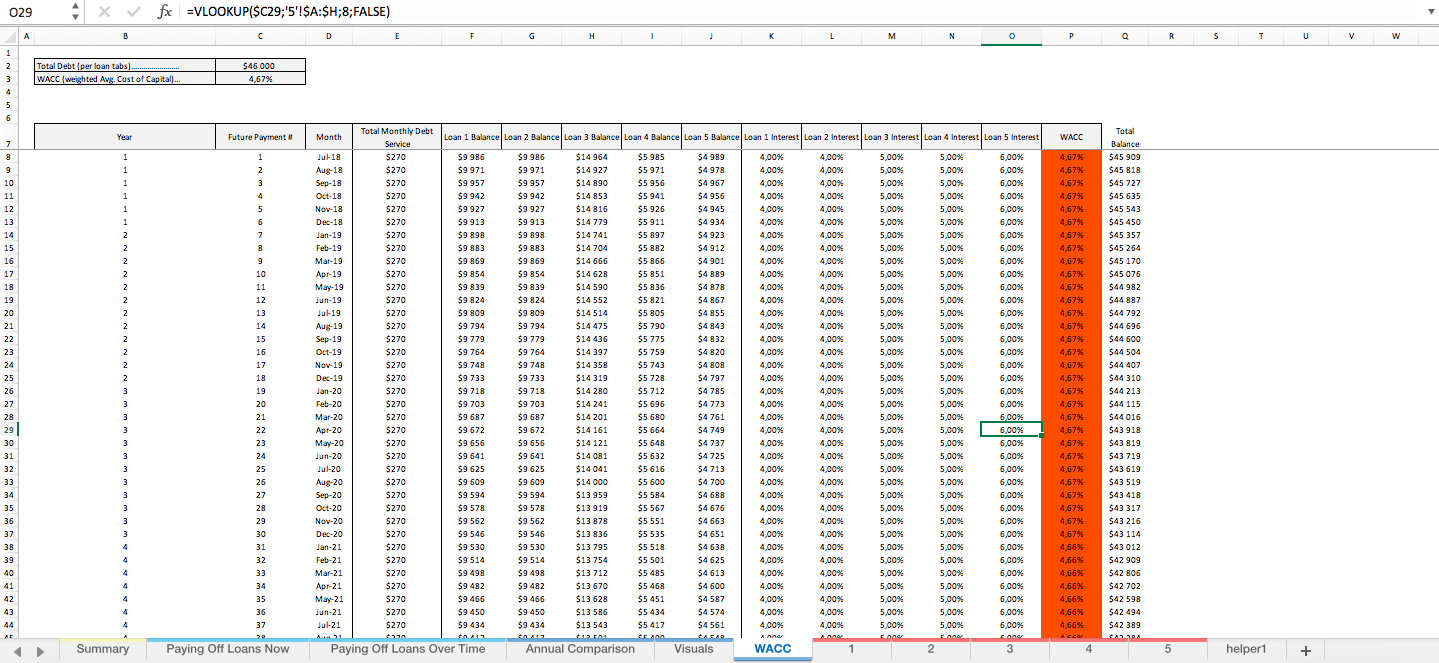Viewport: 1439px width, 663px height.
Task: Open the Visuals sheet tab
Action: 694,649
